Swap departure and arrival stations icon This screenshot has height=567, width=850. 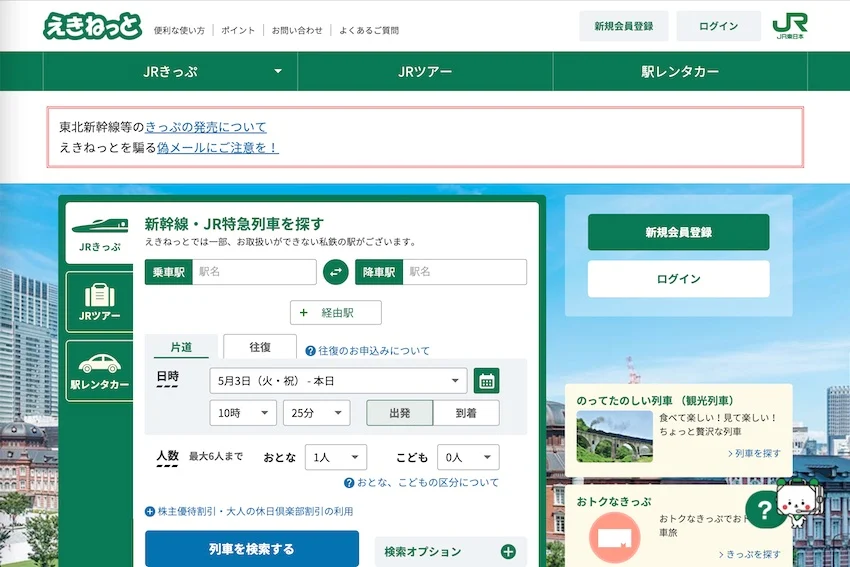click(x=336, y=272)
